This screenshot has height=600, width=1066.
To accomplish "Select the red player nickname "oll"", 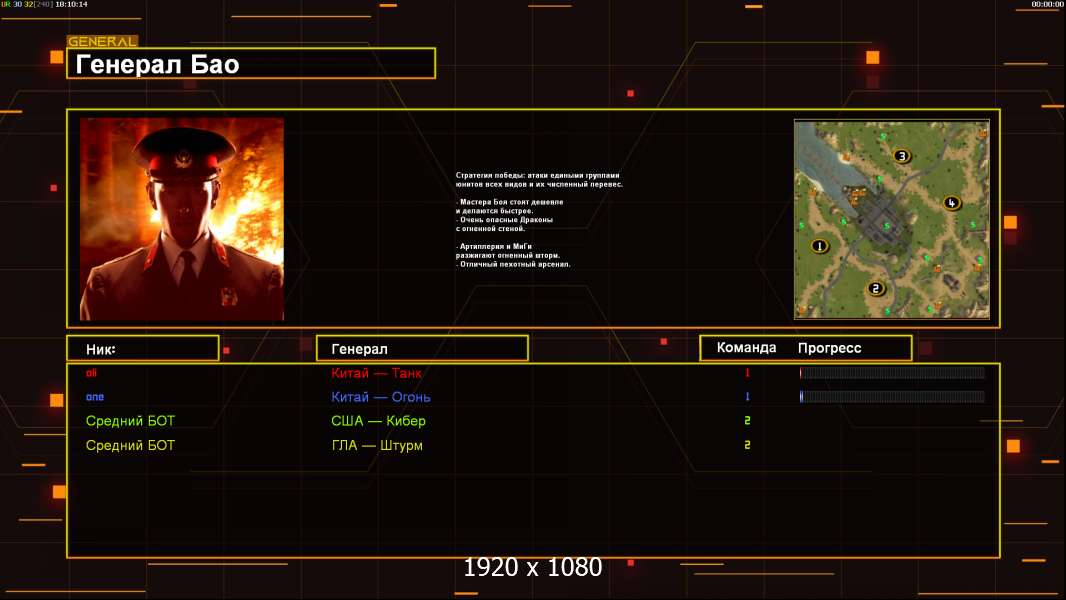I will tap(91, 372).
